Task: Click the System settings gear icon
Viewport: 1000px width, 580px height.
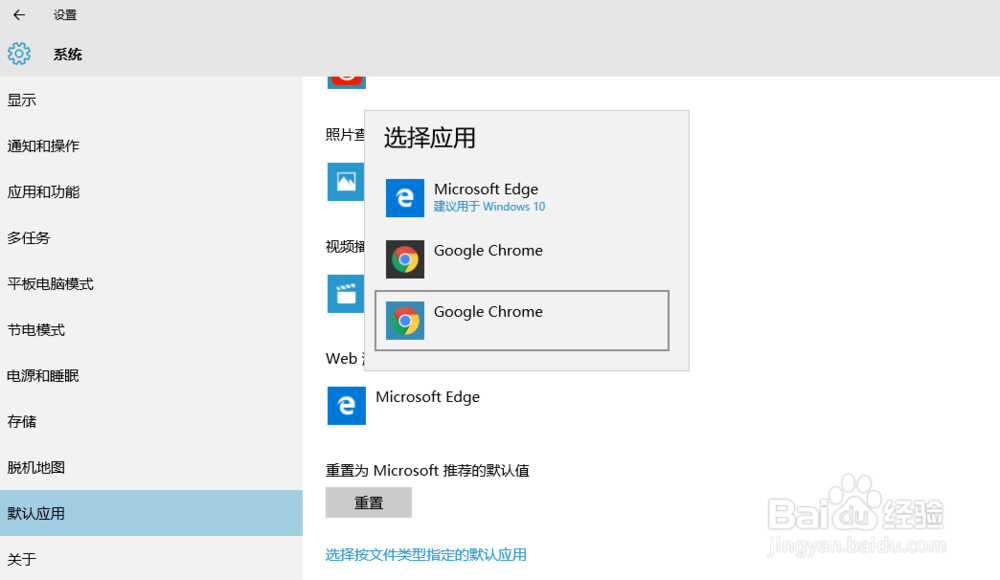Action: pyautogui.click(x=19, y=54)
